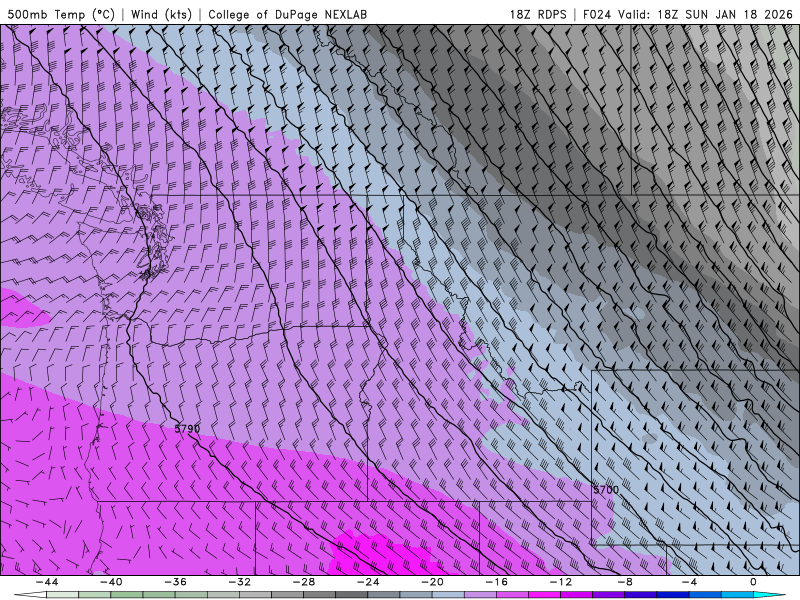Click the -20 color scale tick label

pyautogui.click(x=432, y=582)
